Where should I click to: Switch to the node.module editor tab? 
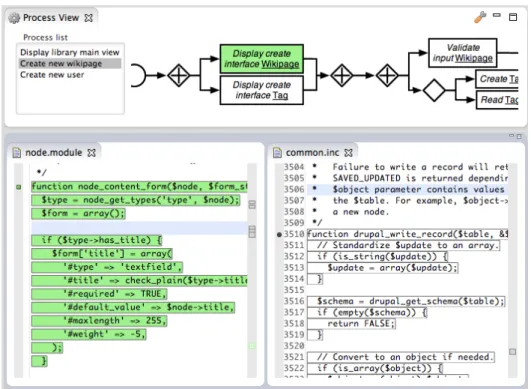pos(54,153)
